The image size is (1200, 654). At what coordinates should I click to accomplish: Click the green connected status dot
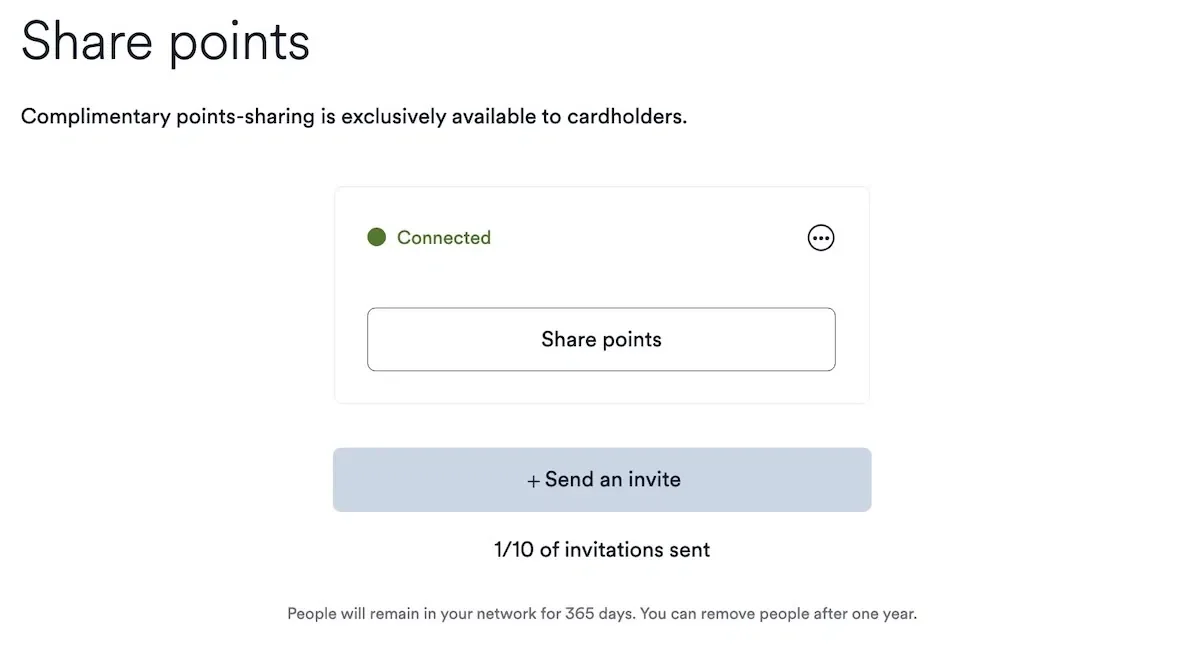click(x=377, y=238)
